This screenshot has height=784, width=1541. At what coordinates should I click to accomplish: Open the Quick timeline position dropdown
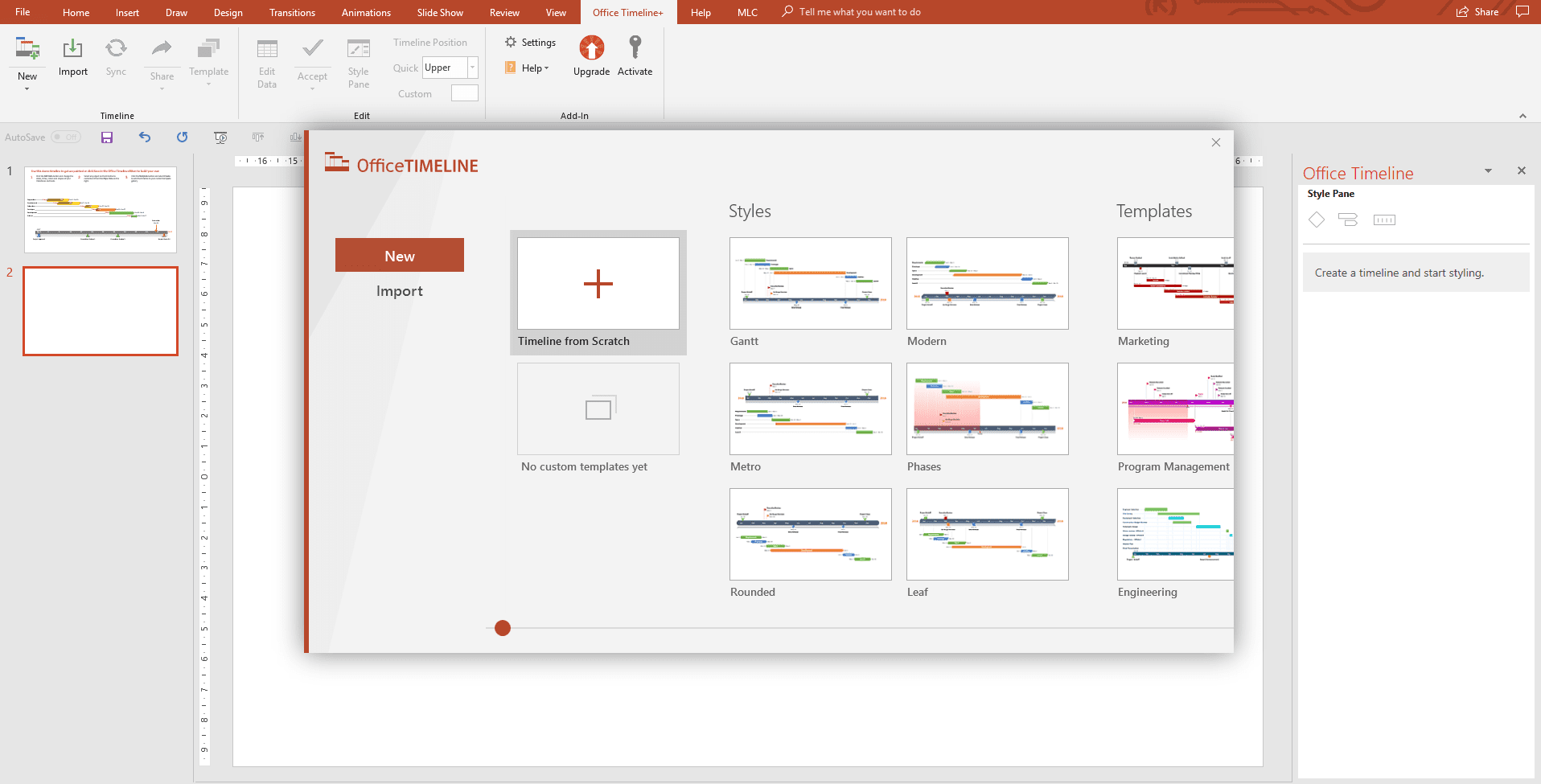(x=471, y=68)
